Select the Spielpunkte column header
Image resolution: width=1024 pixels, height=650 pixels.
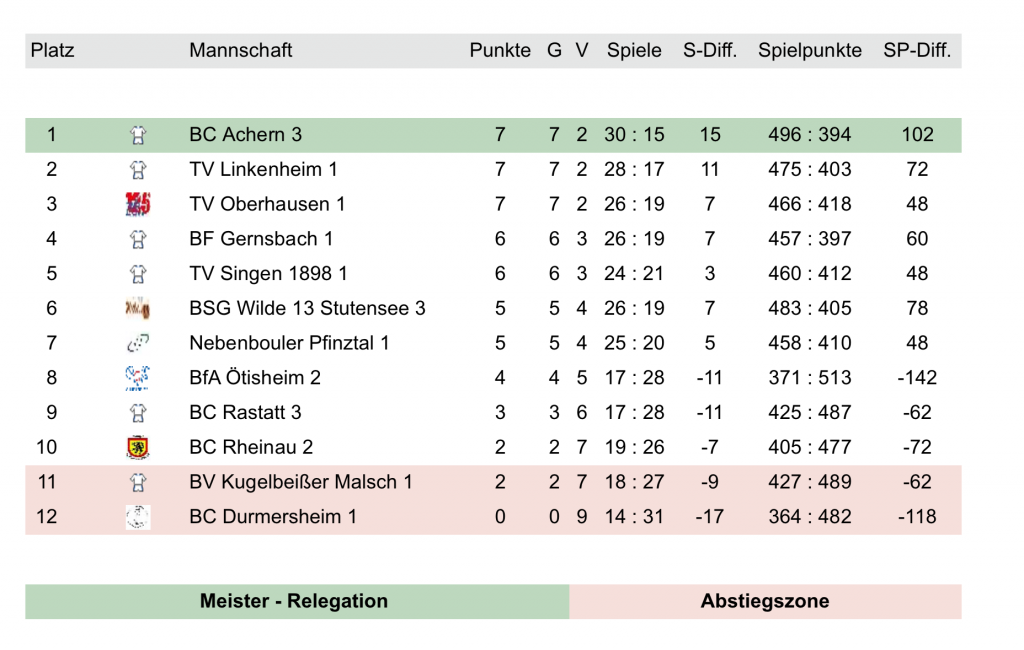(x=810, y=50)
